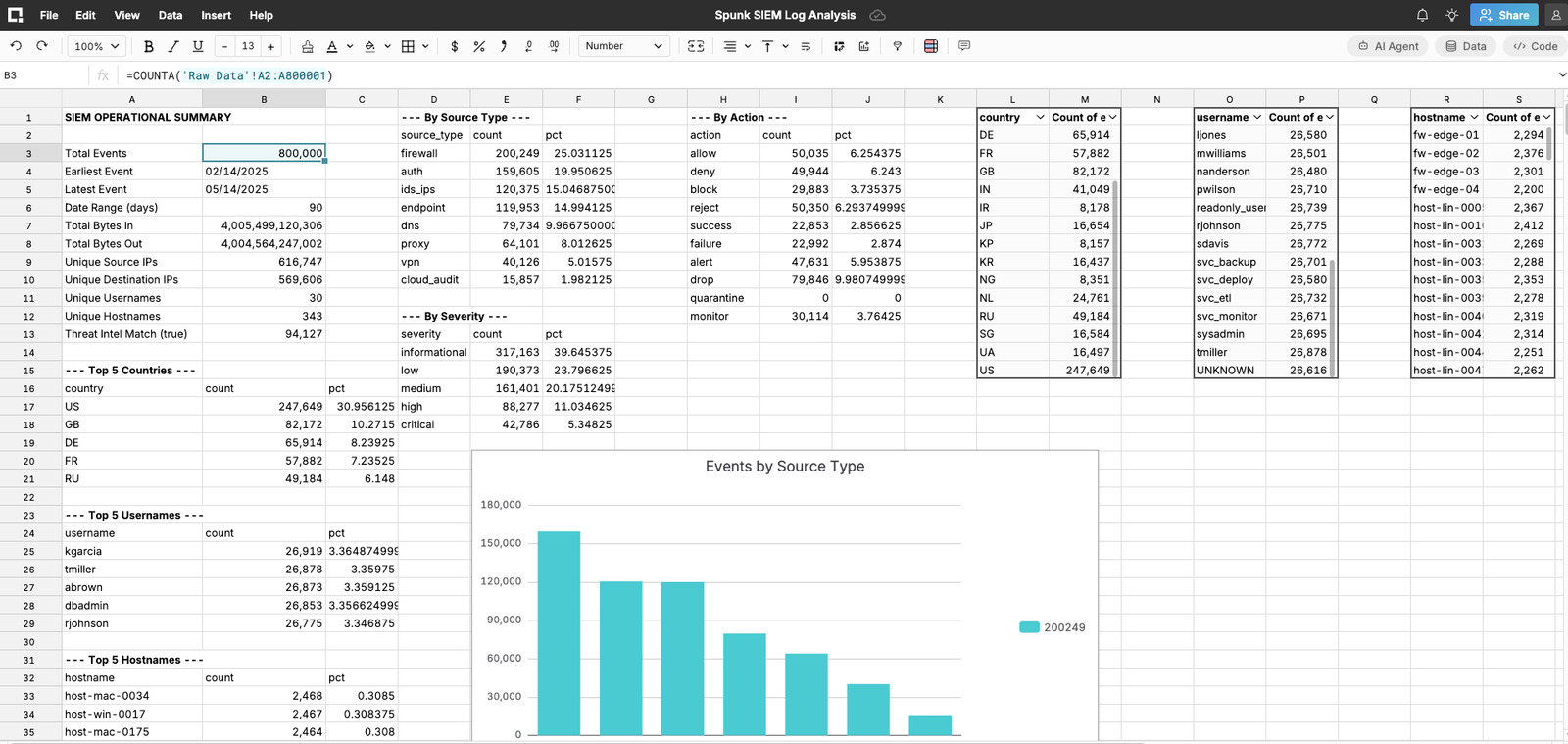
Task: Decrease font size with minus button
Action: click(x=225, y=46)
